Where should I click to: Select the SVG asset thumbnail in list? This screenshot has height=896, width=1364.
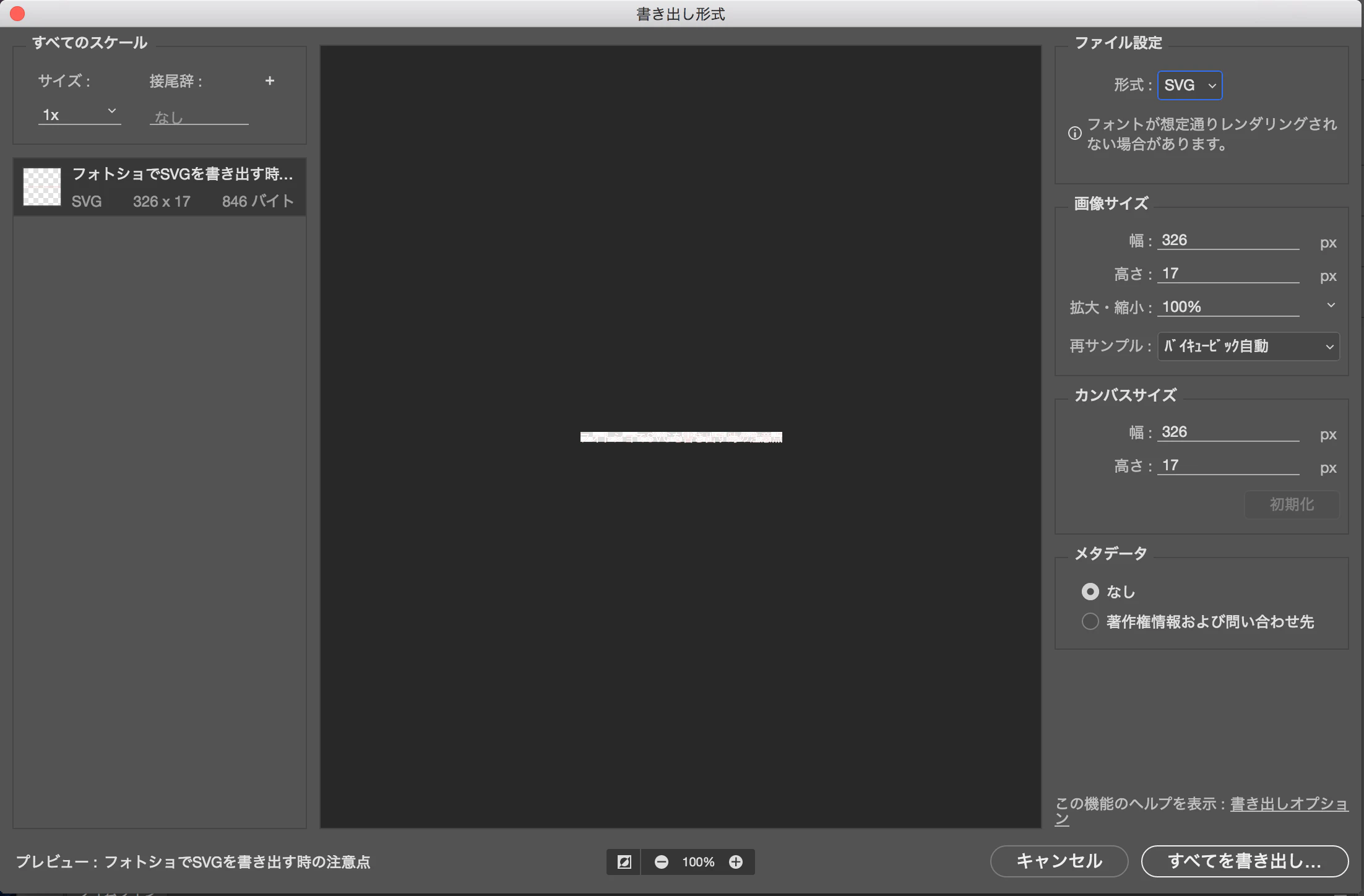coord(42,186)
